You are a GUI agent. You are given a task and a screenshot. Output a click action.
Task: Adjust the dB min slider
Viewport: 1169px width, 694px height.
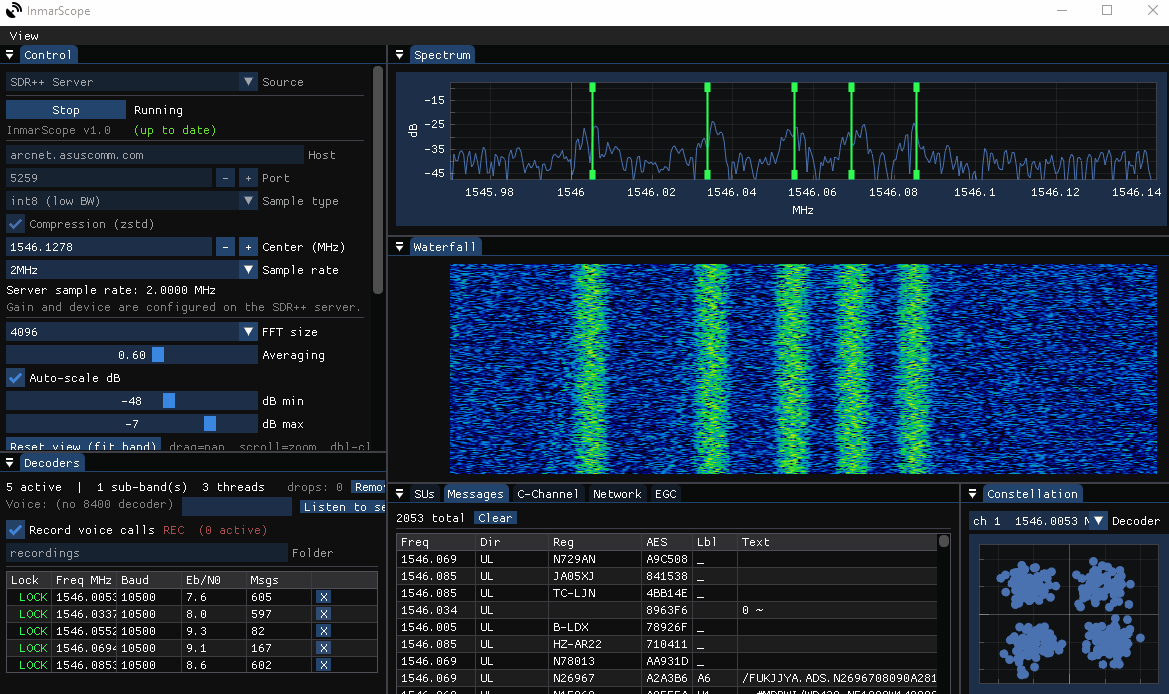click(131, 401)
